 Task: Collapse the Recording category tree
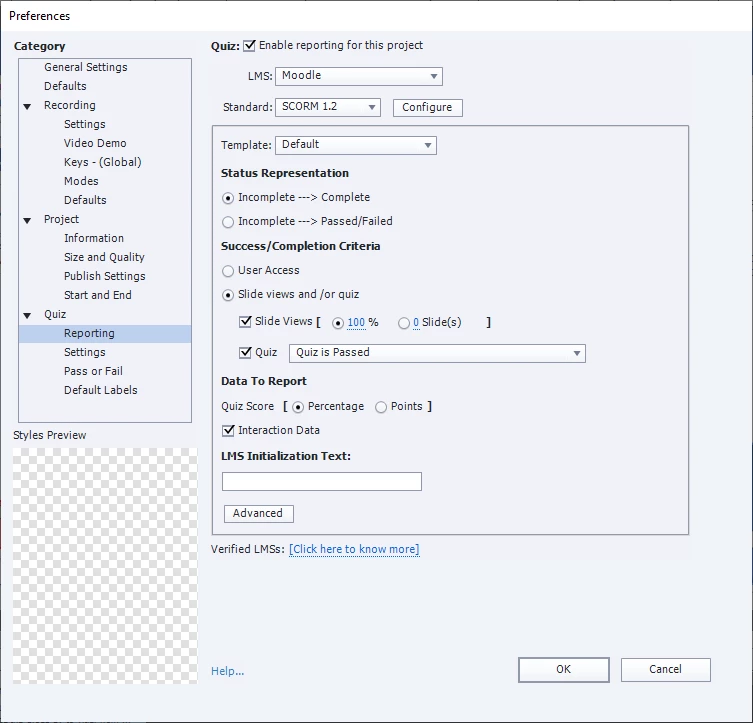27,106
